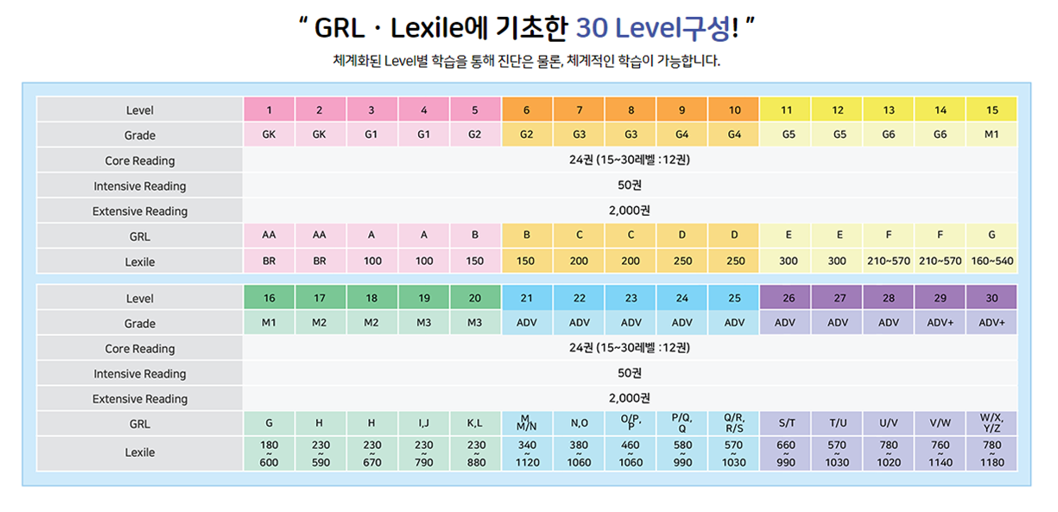The image size is (1058, 512).
Task: Click Lexile "BR" under Level 1
Action: click(x=269, y=260)
